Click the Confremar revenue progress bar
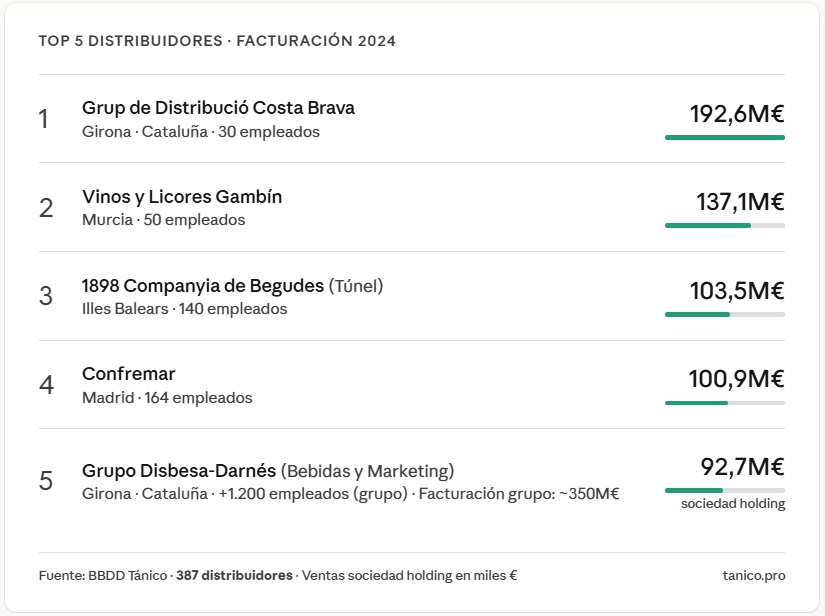The image size is (825, 616). pyautogui.click(x=725, y=403)
